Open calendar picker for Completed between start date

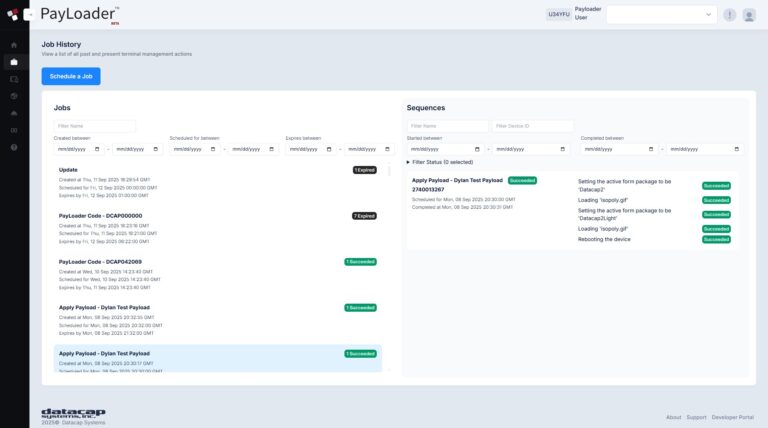point(651,149)
